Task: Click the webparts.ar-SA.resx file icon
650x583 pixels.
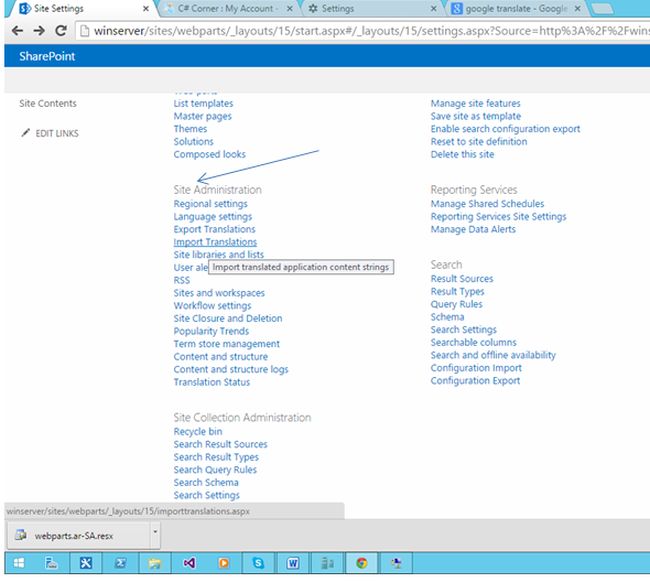Action: [x=21, y=535]
